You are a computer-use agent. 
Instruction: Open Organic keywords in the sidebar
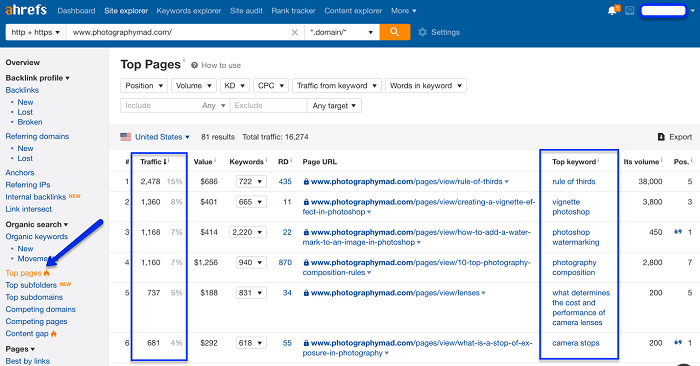click(37, 237)
